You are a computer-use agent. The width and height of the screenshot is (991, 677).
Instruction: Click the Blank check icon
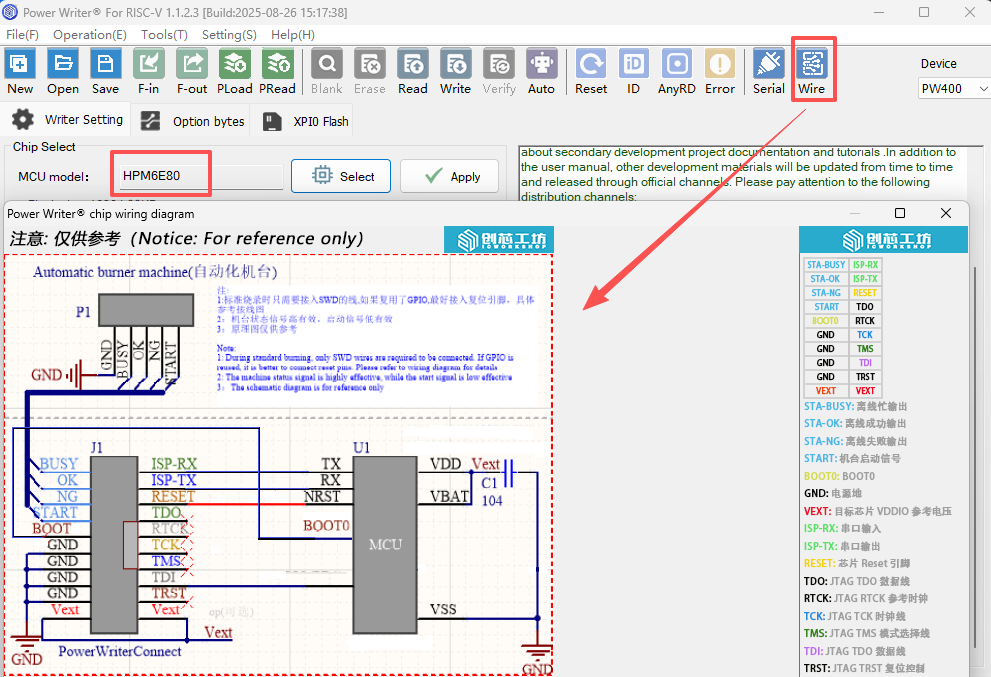tap(326, 72)
